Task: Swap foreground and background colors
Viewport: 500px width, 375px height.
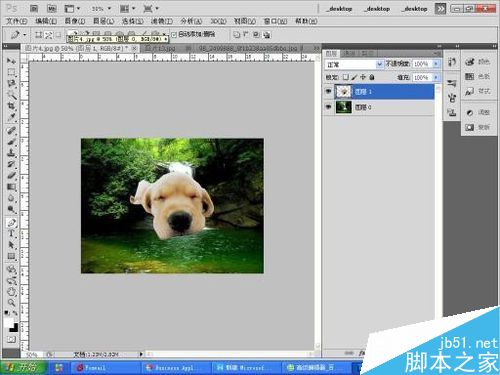Action: (x=15, y=313)
